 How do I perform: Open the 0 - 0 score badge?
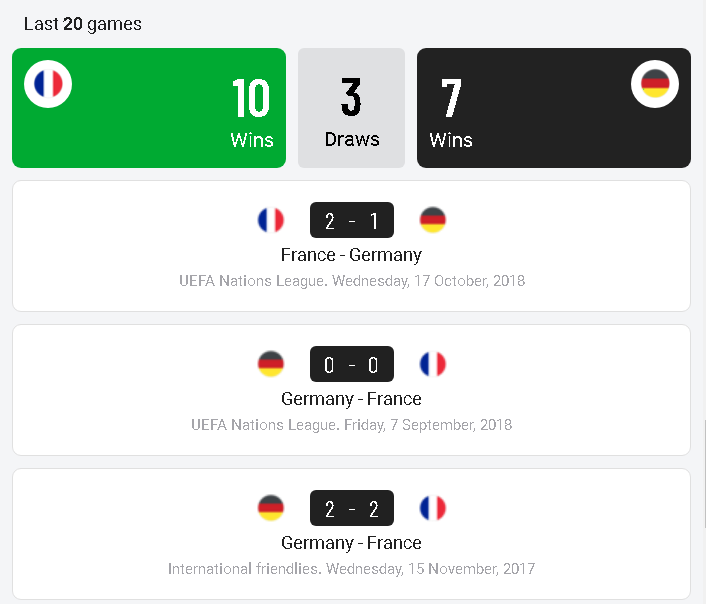(352, 364)
